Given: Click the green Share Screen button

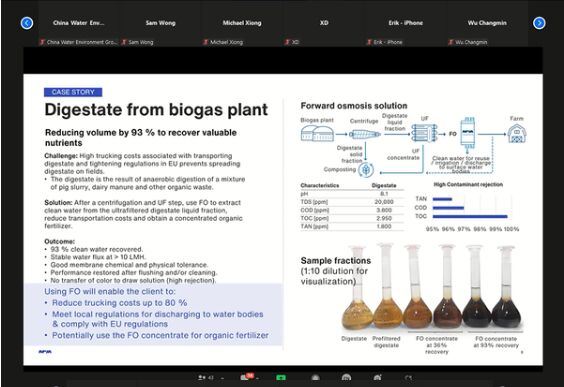Looking at the screenshot, I should (x=281, y=377).
